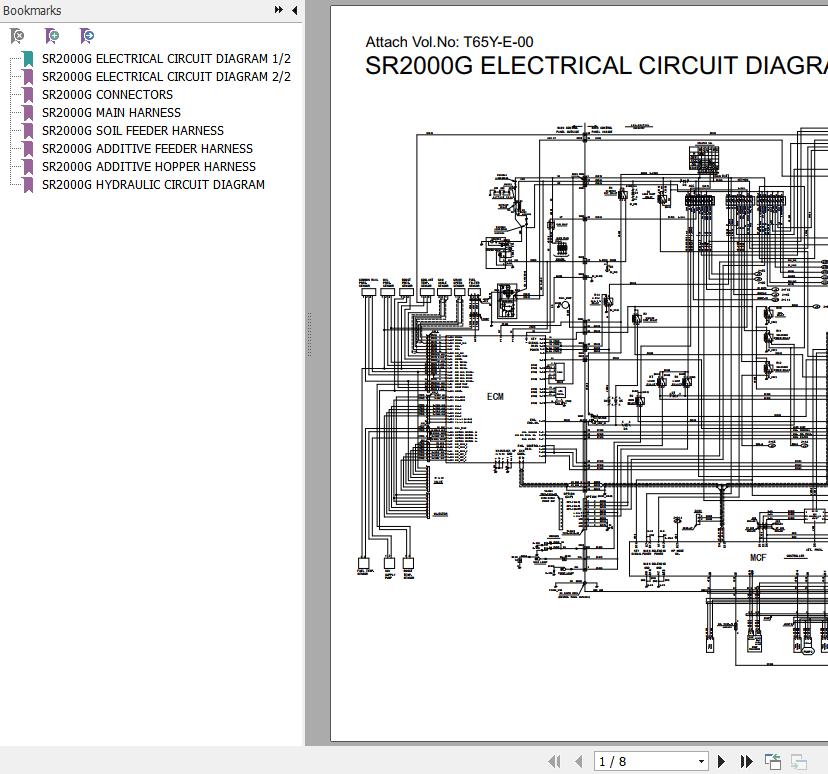Click bookmark icon beside ADDITIVE HOPPER HARNESS

pos(28,166)
